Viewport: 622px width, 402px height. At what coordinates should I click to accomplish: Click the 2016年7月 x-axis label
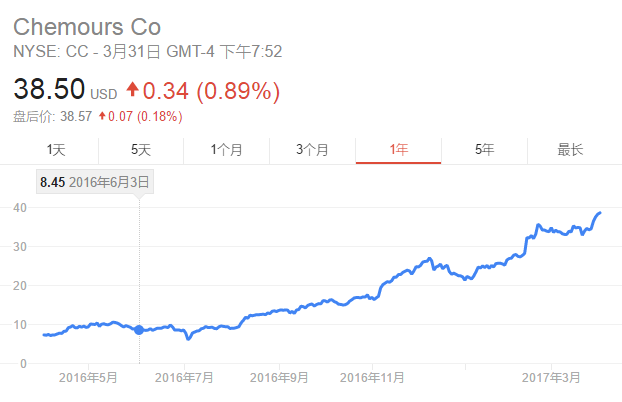coord(185,377)
